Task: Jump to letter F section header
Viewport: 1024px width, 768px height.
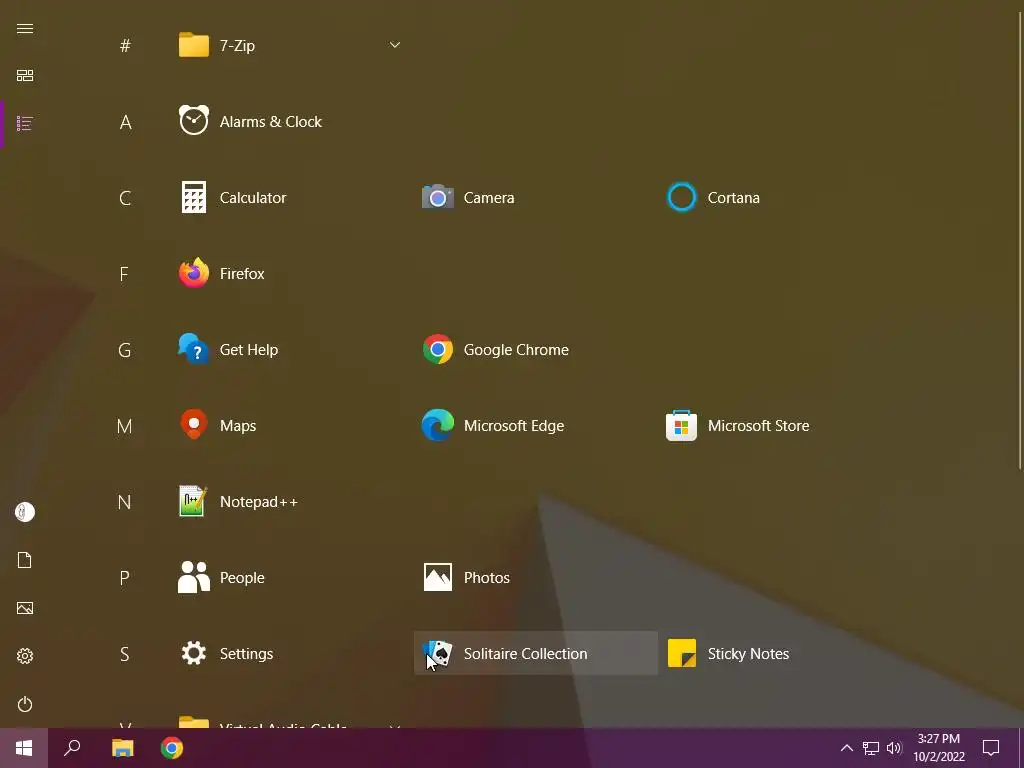Action: click(124, 274)
